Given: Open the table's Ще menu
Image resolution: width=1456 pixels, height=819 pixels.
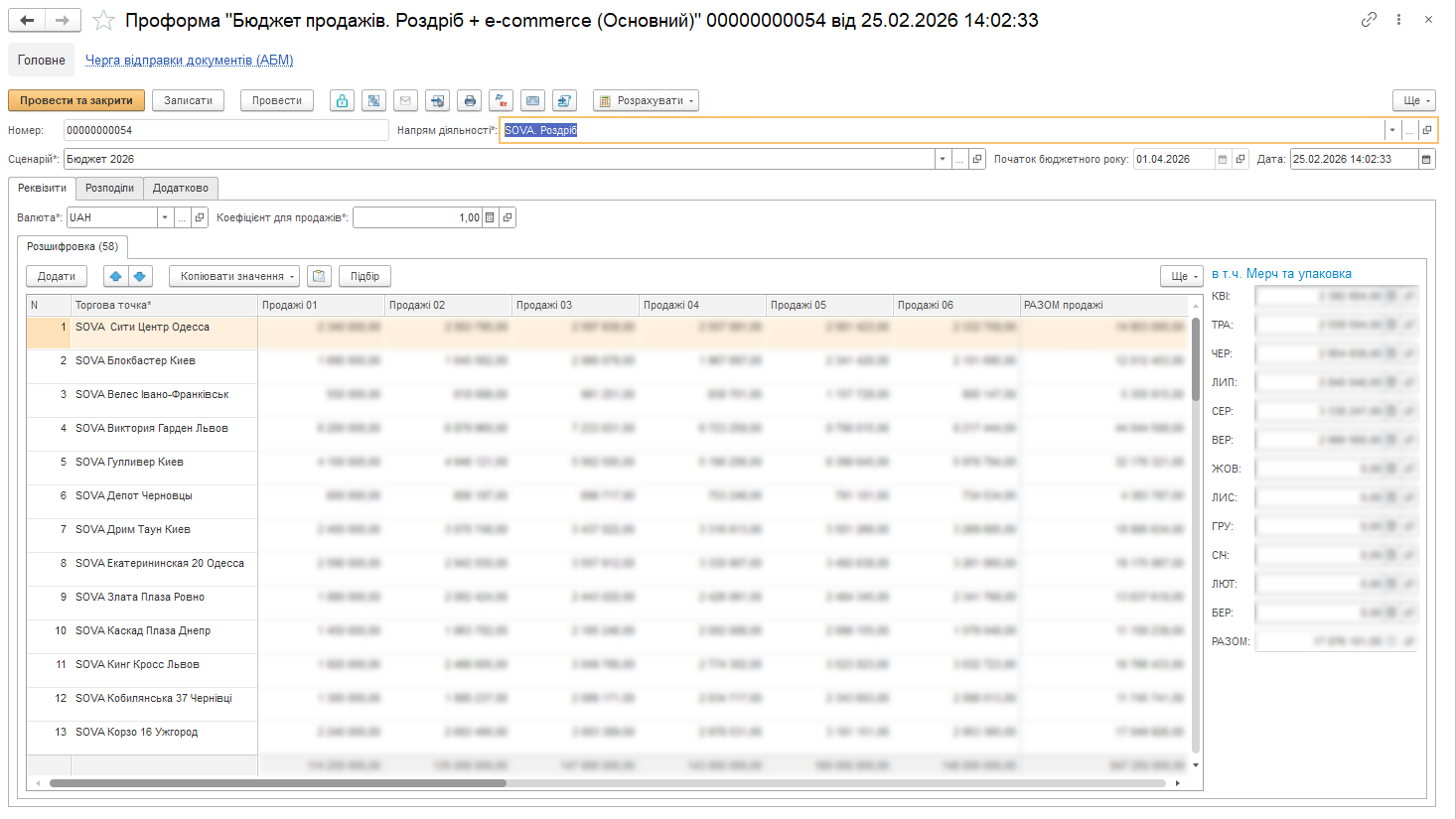Looking at the screenshot, I should click(x=1182, y=276).
